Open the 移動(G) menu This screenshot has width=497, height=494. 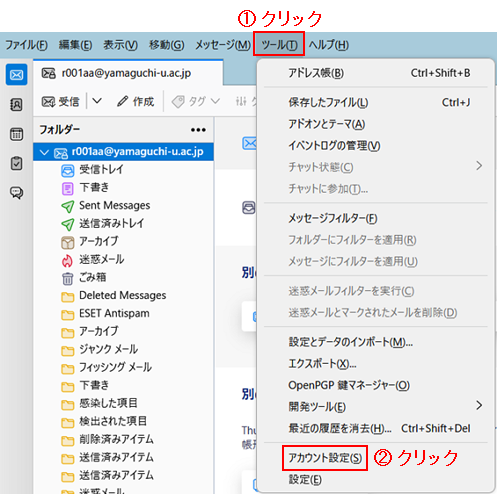(x=166, y=45)
